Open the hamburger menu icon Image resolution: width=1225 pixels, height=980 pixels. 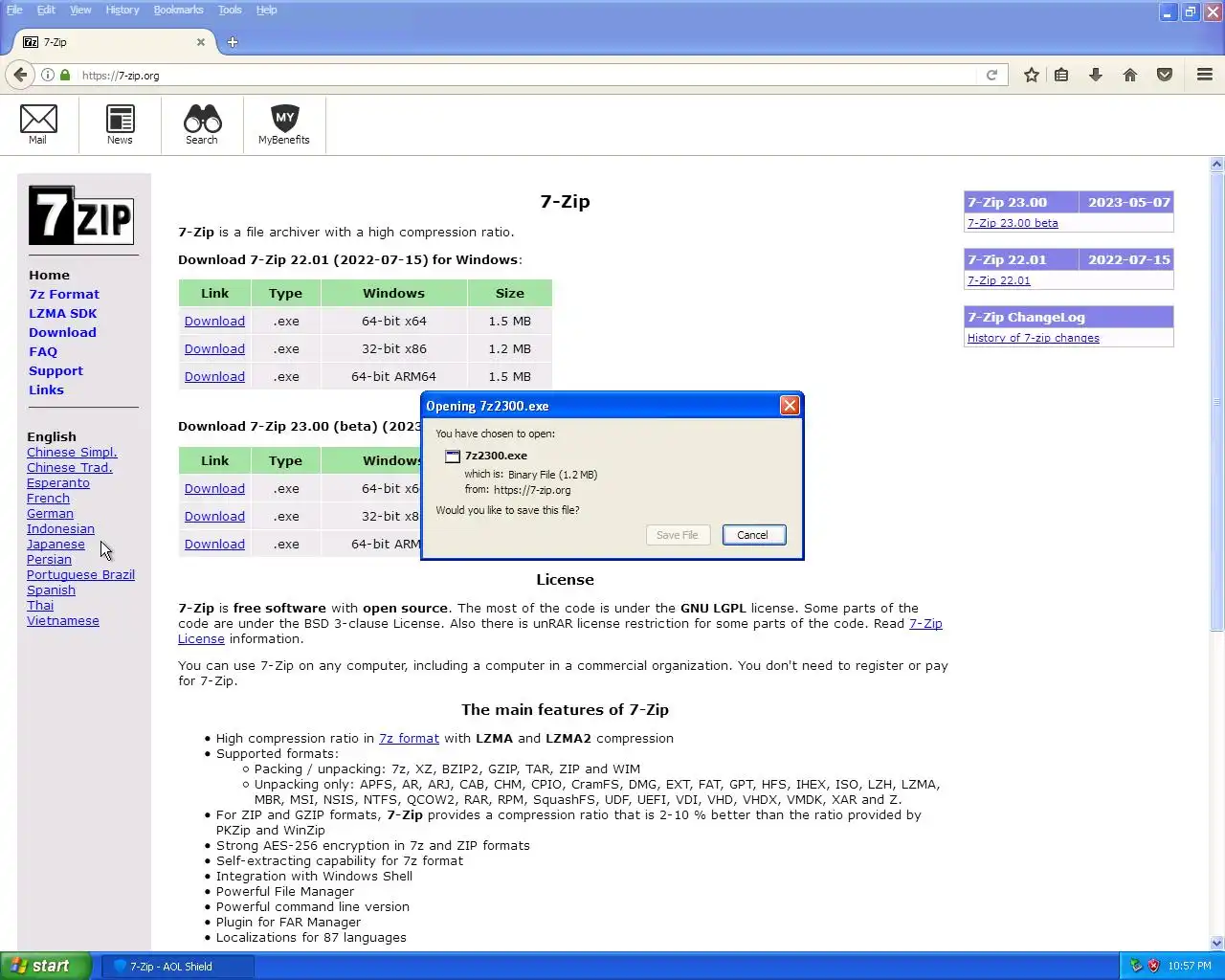1205,75
